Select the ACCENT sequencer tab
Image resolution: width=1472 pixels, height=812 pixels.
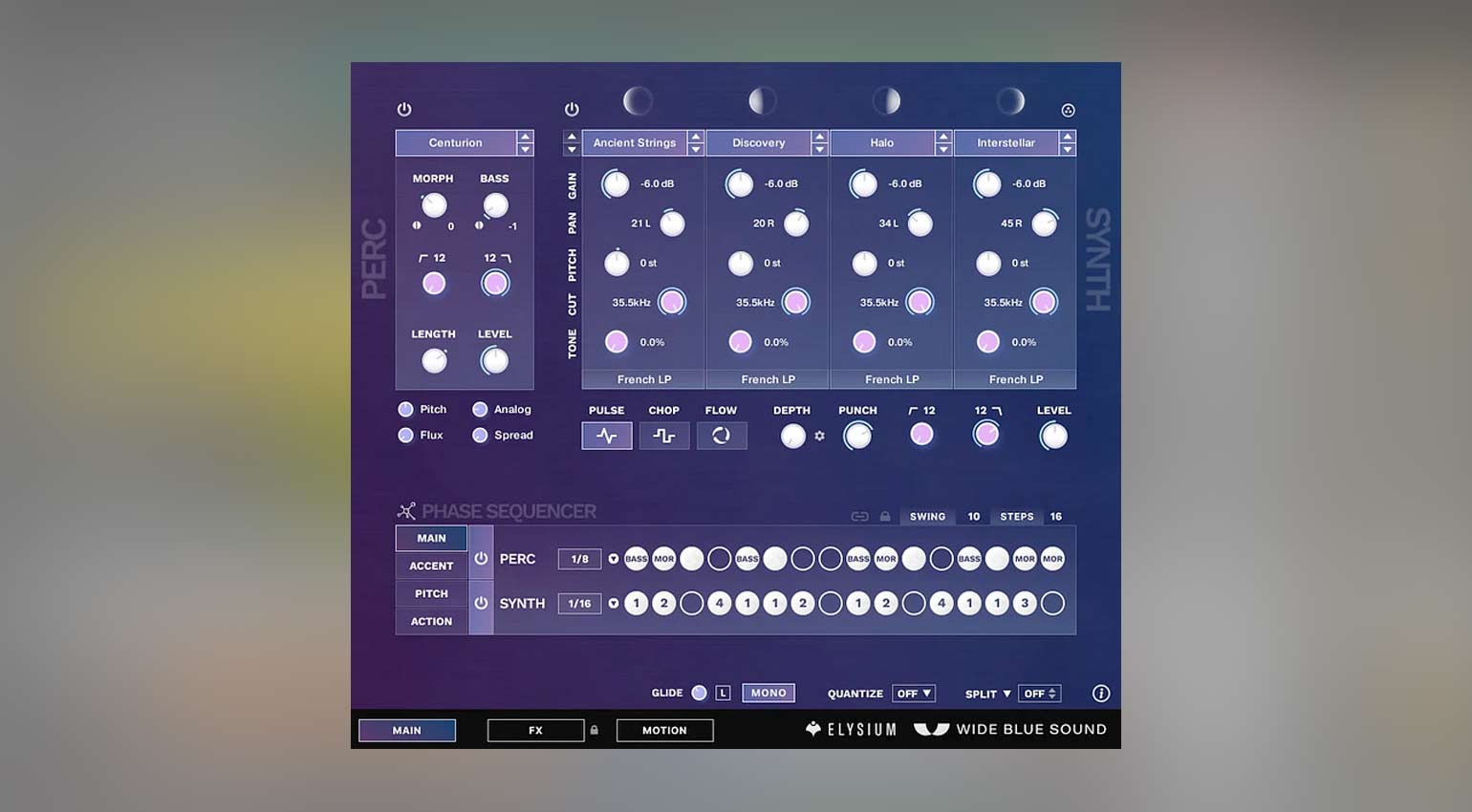pos(431,566)
